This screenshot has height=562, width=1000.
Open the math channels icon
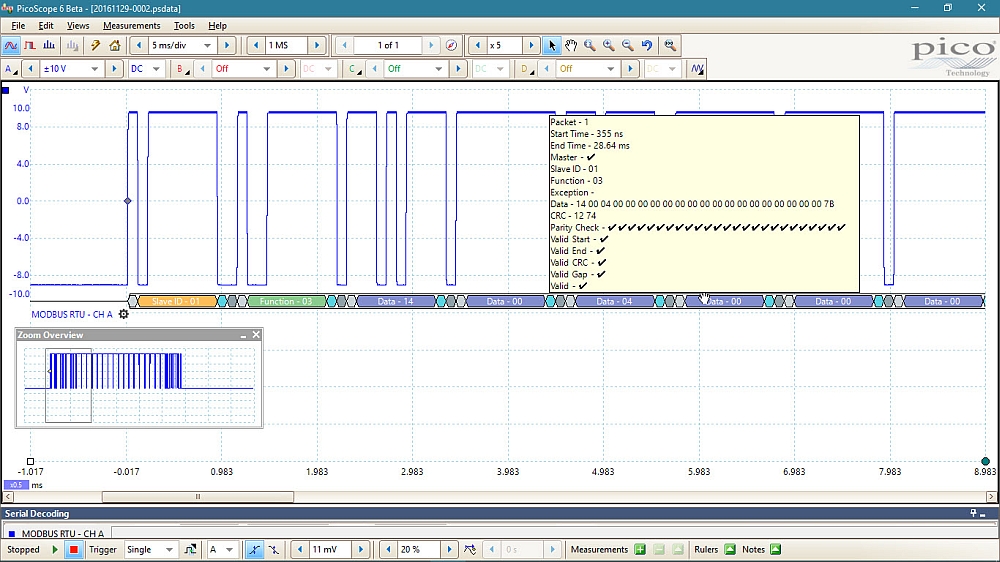coord(697,68)
